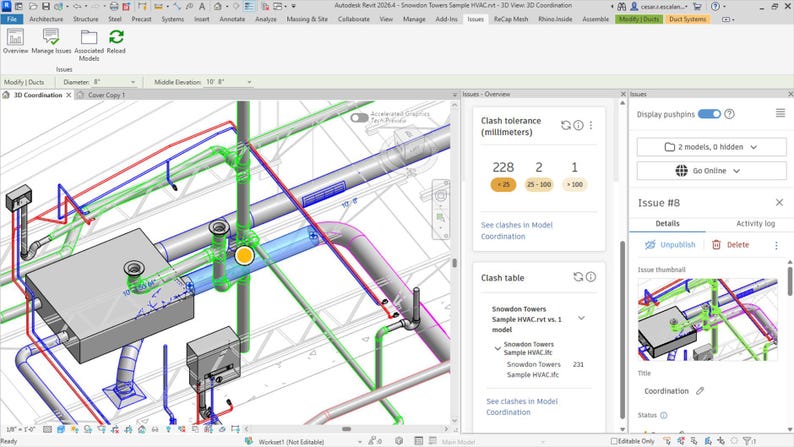Viewport: 794px width, 447px height.
Task: Open Clash tolerance more options menu
Action: (590, 125)
